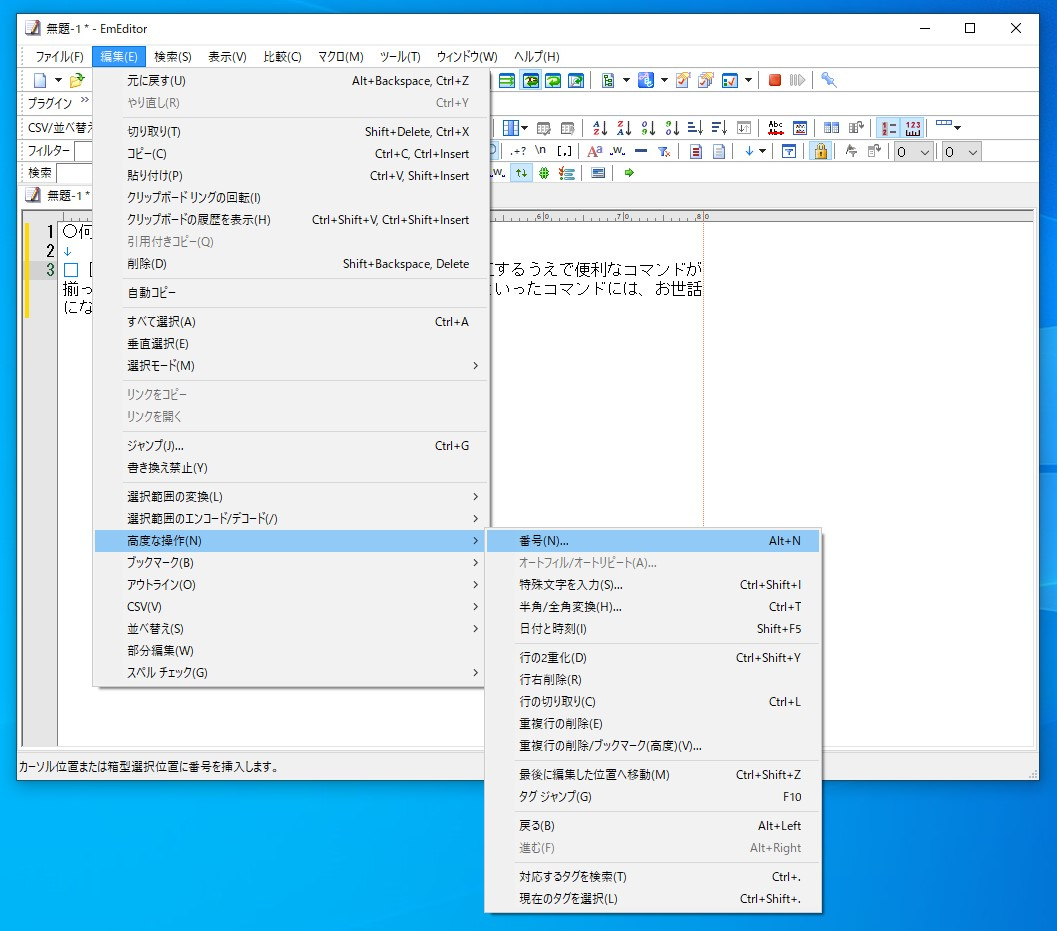Viewport: 1057px width, 931px height.
Task: Select 番号(N)... from the submenu
Action: [x=653, y=541]
